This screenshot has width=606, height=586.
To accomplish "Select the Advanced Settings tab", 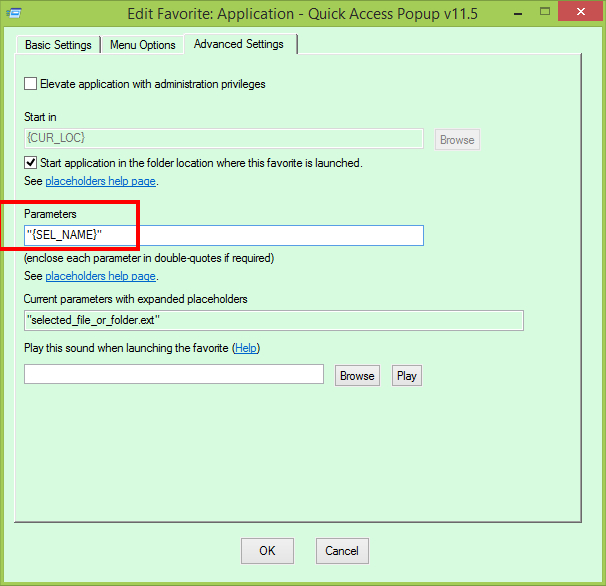I will coord(239,44).
